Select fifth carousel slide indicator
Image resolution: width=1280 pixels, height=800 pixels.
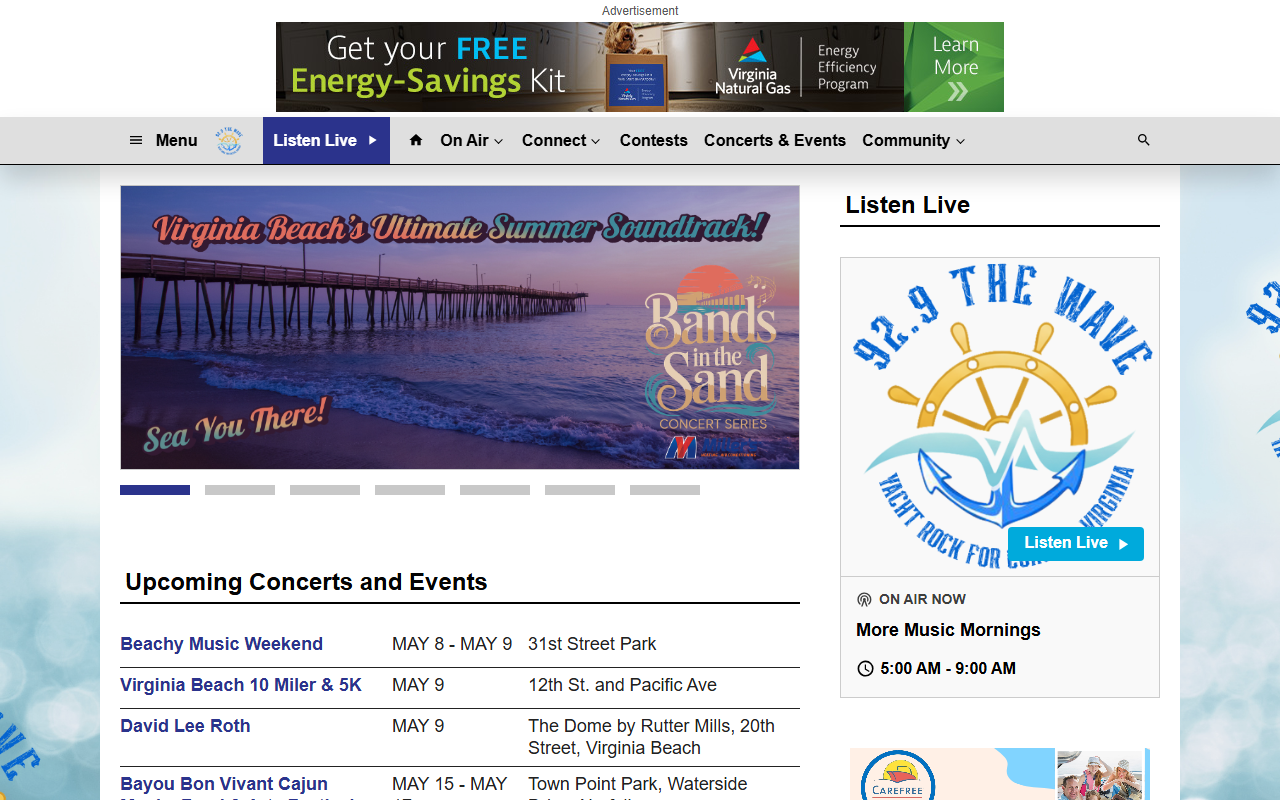(x=495, y=490)
